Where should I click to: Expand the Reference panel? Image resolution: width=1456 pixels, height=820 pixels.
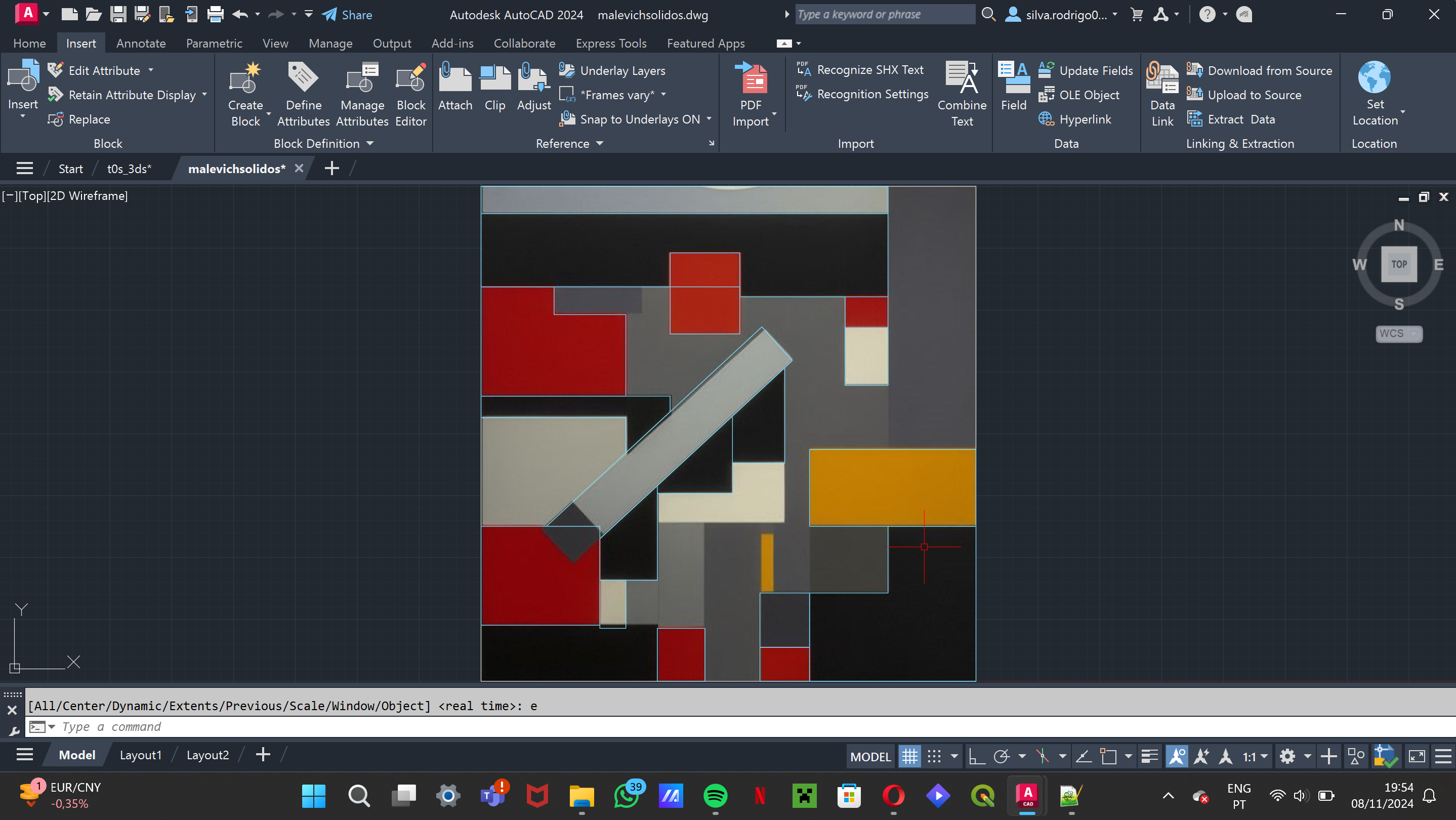569,144
